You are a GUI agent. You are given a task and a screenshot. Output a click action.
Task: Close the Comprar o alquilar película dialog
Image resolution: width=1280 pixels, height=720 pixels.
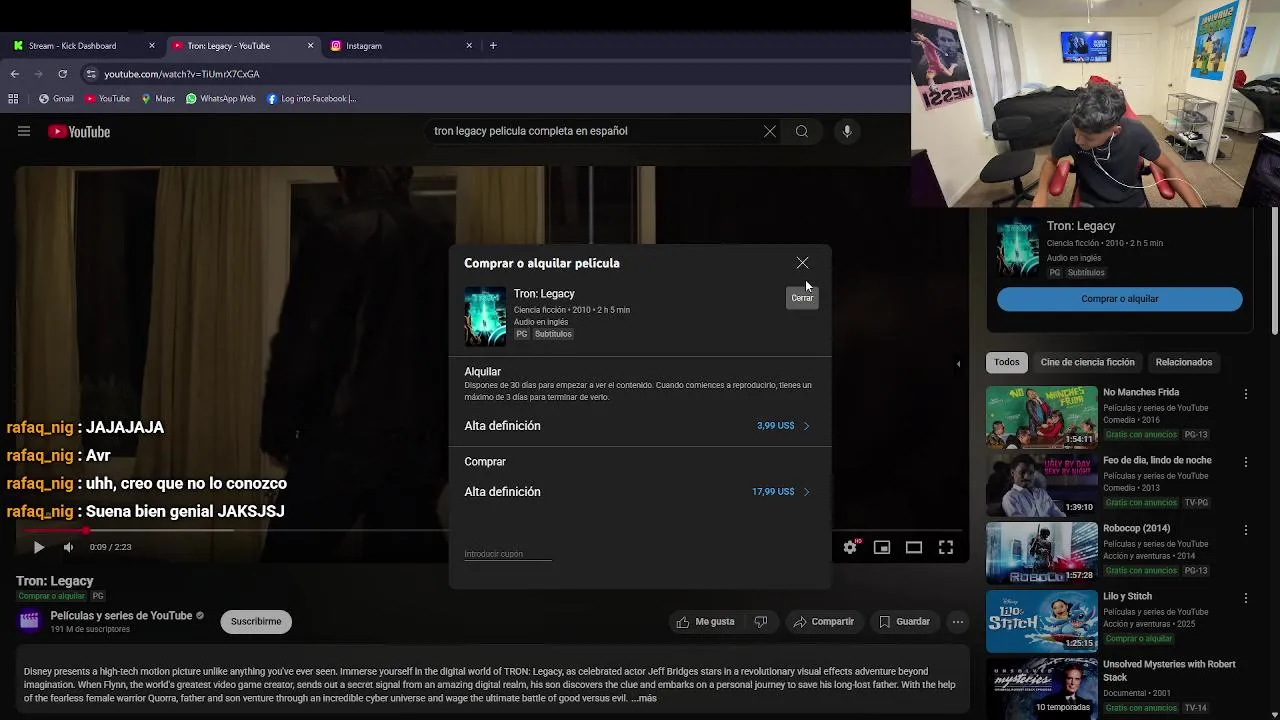802,263
